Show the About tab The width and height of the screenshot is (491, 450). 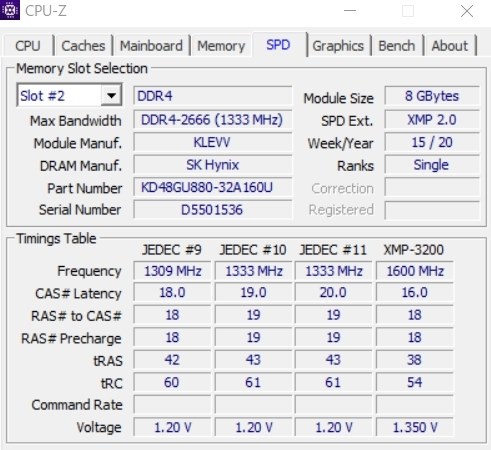pos(450,46)
